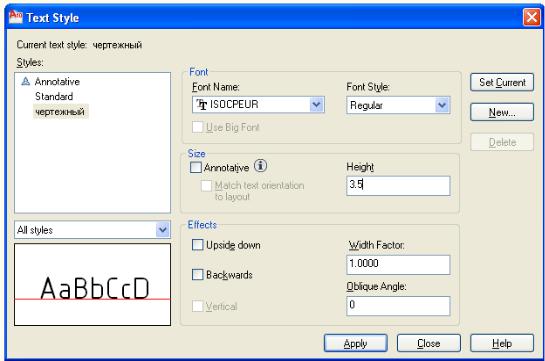Select the Annotative style in list
545x361 pixels.
[57, 82]
